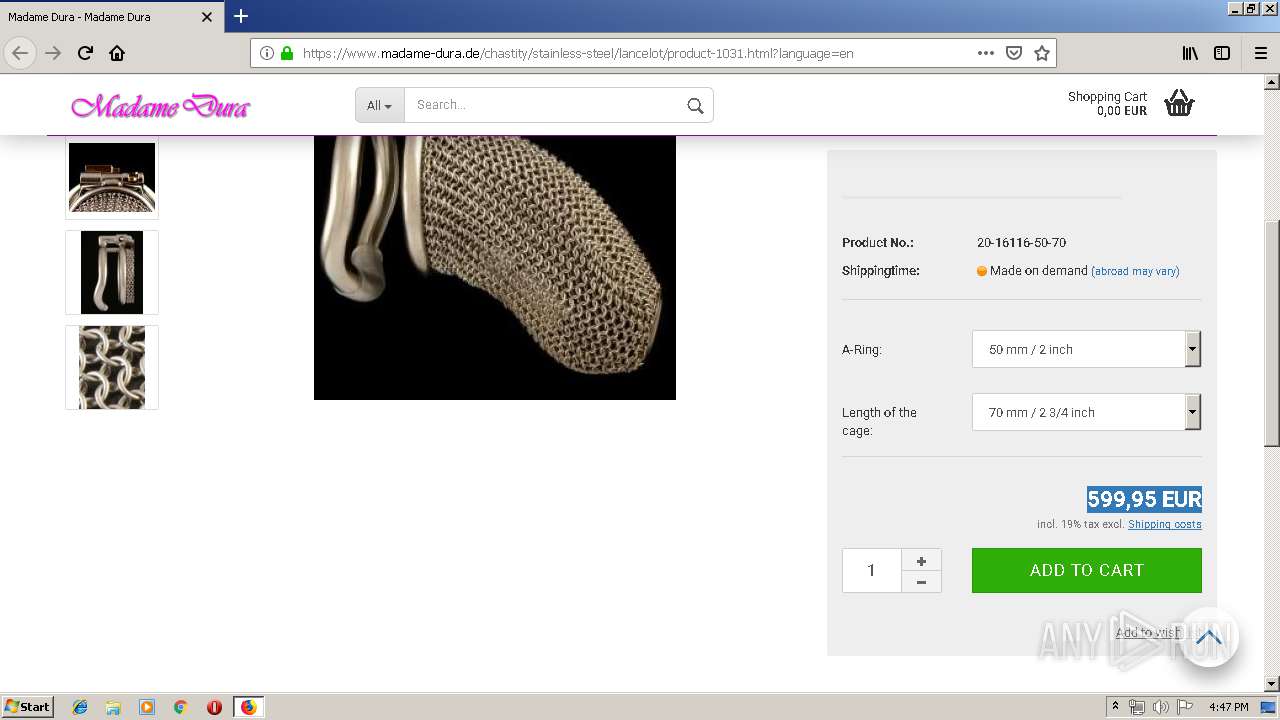Click ADD TO CART button

coord(1087,570)
